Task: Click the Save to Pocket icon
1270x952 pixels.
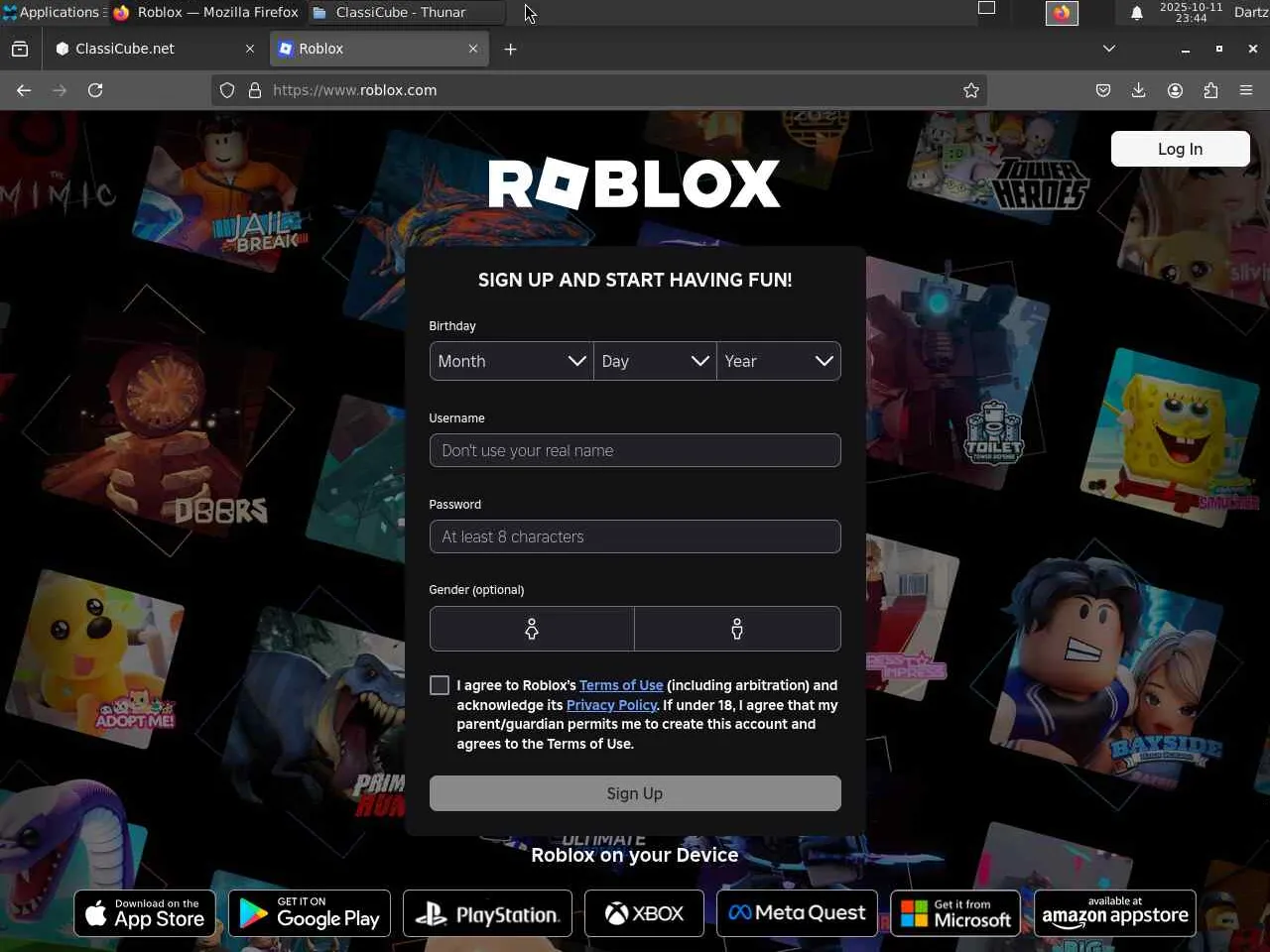Action: (x=1103, y=90)
